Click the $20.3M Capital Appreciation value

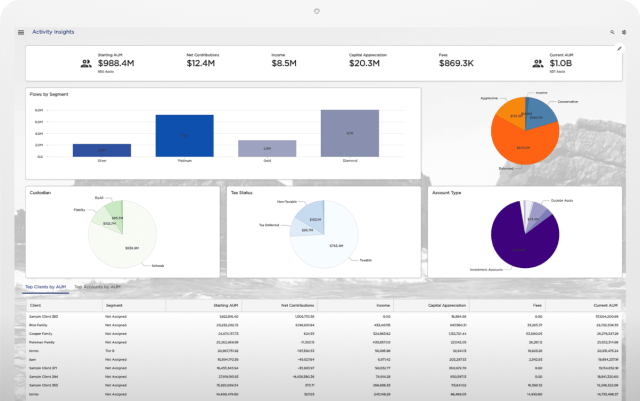coord(364,63)
